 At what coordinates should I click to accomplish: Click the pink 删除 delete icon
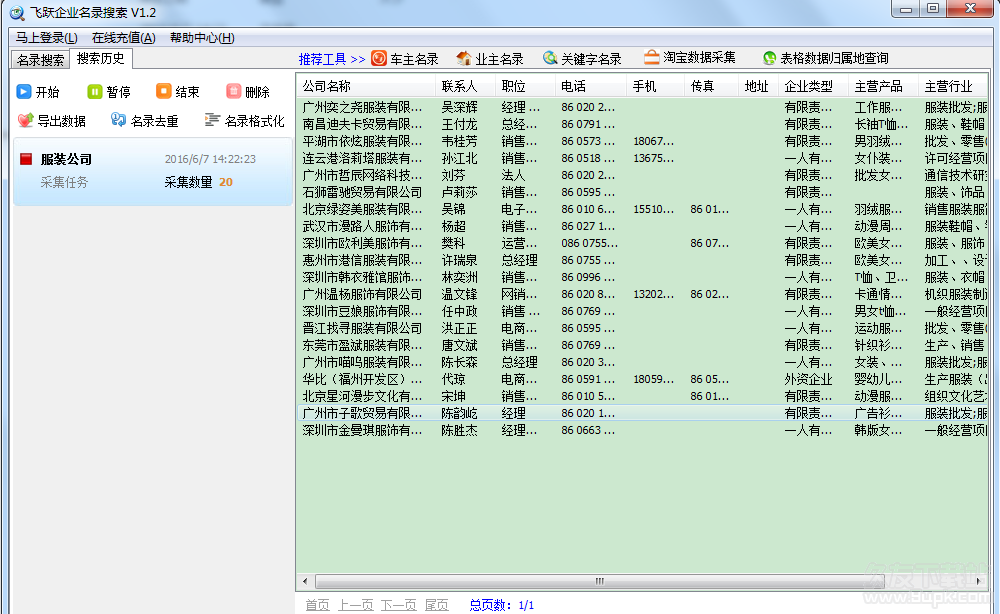(233, 91)
